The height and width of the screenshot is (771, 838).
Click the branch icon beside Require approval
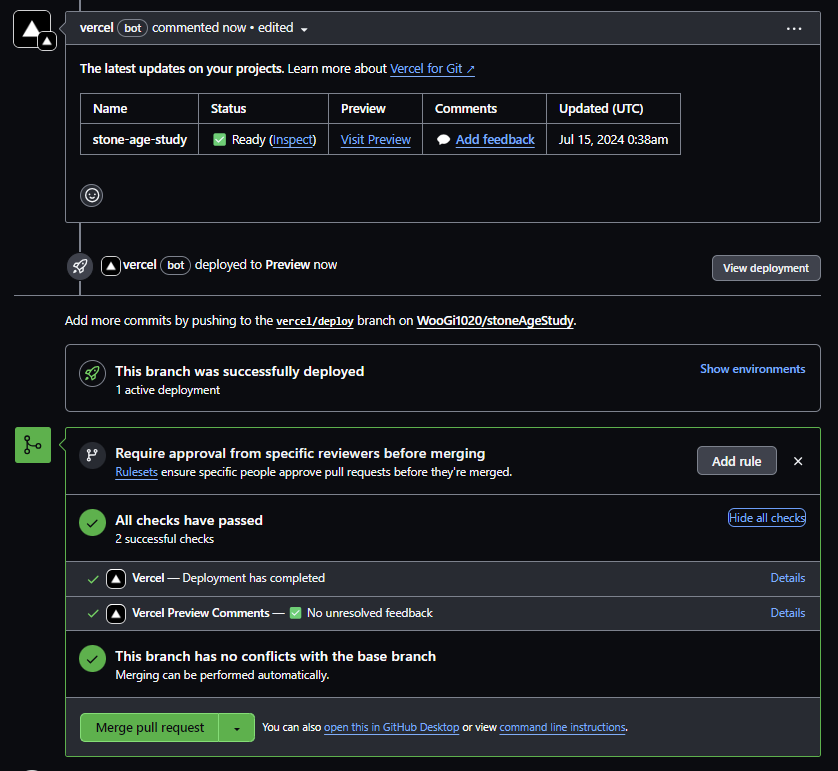click(92, 455)
